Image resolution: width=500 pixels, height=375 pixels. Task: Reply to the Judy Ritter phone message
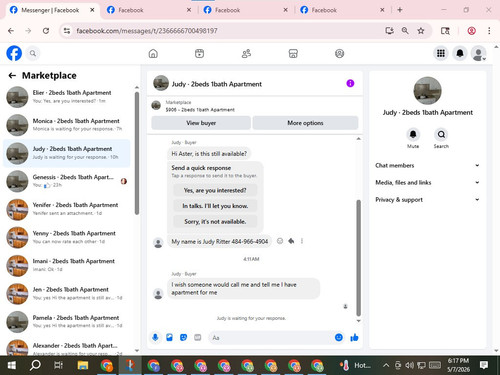tap(291, 241)
